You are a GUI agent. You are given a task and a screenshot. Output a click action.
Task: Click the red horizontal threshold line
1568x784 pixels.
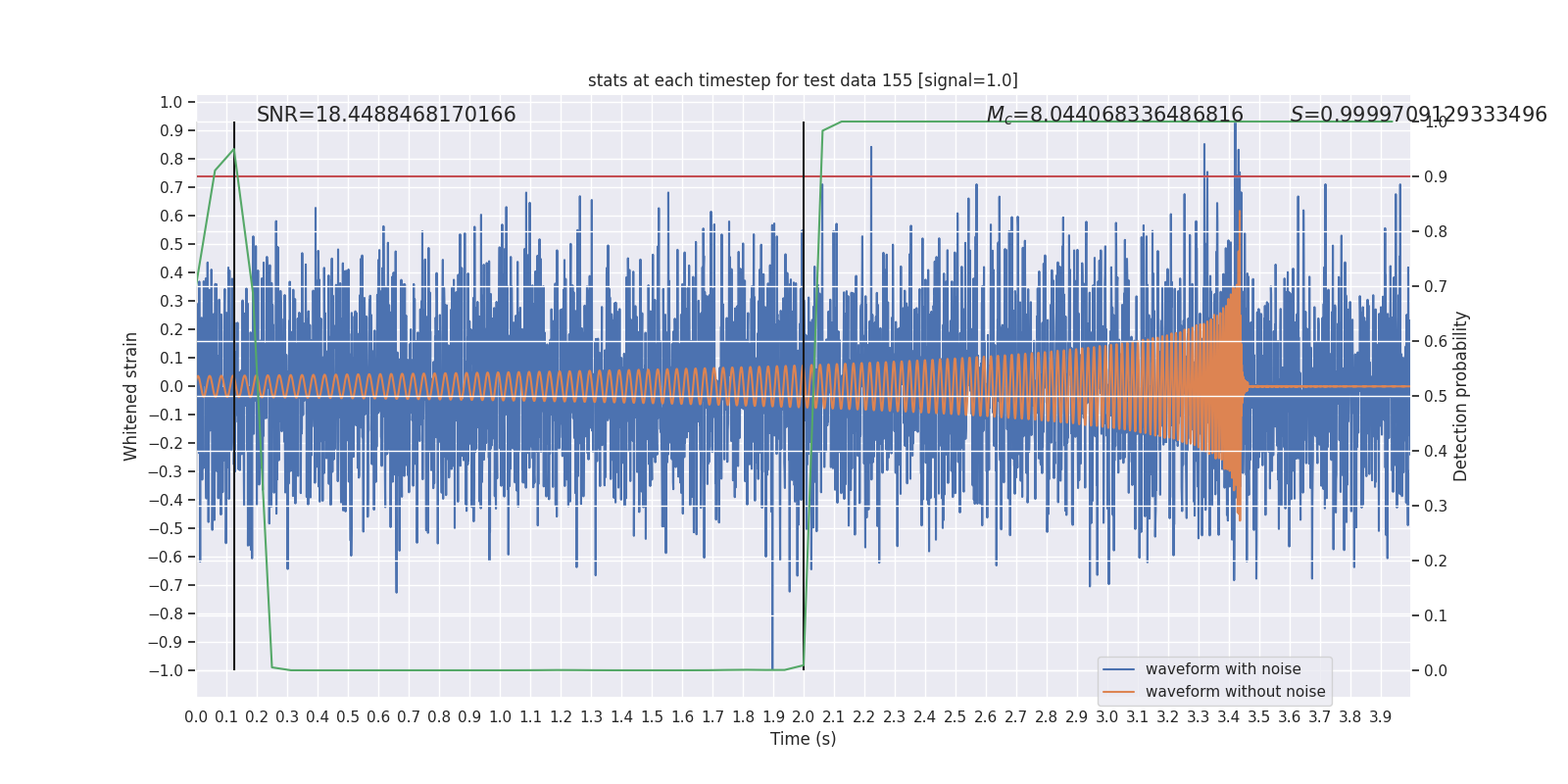[804, 176]
